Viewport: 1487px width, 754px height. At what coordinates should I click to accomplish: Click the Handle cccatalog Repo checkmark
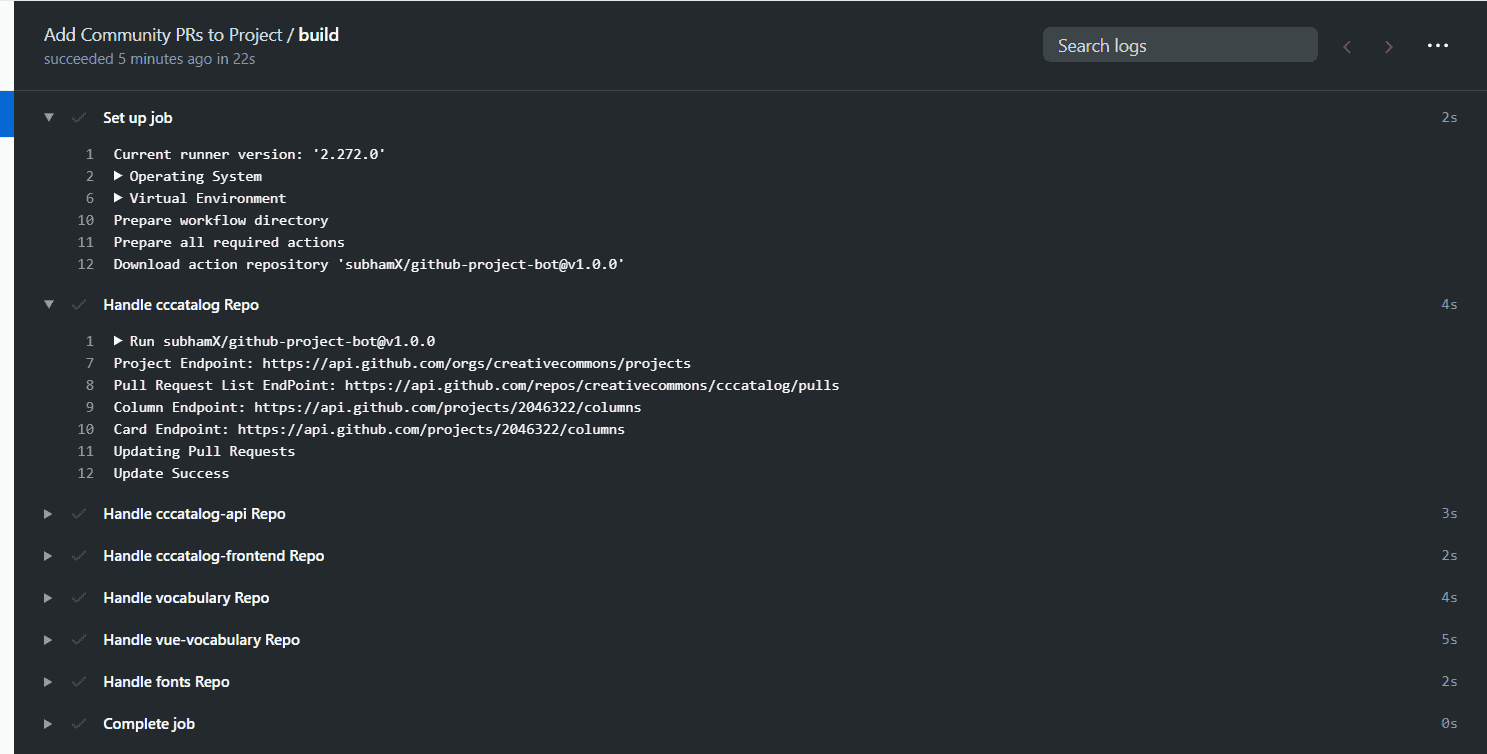pyautogui.click(x=79, y=305)
